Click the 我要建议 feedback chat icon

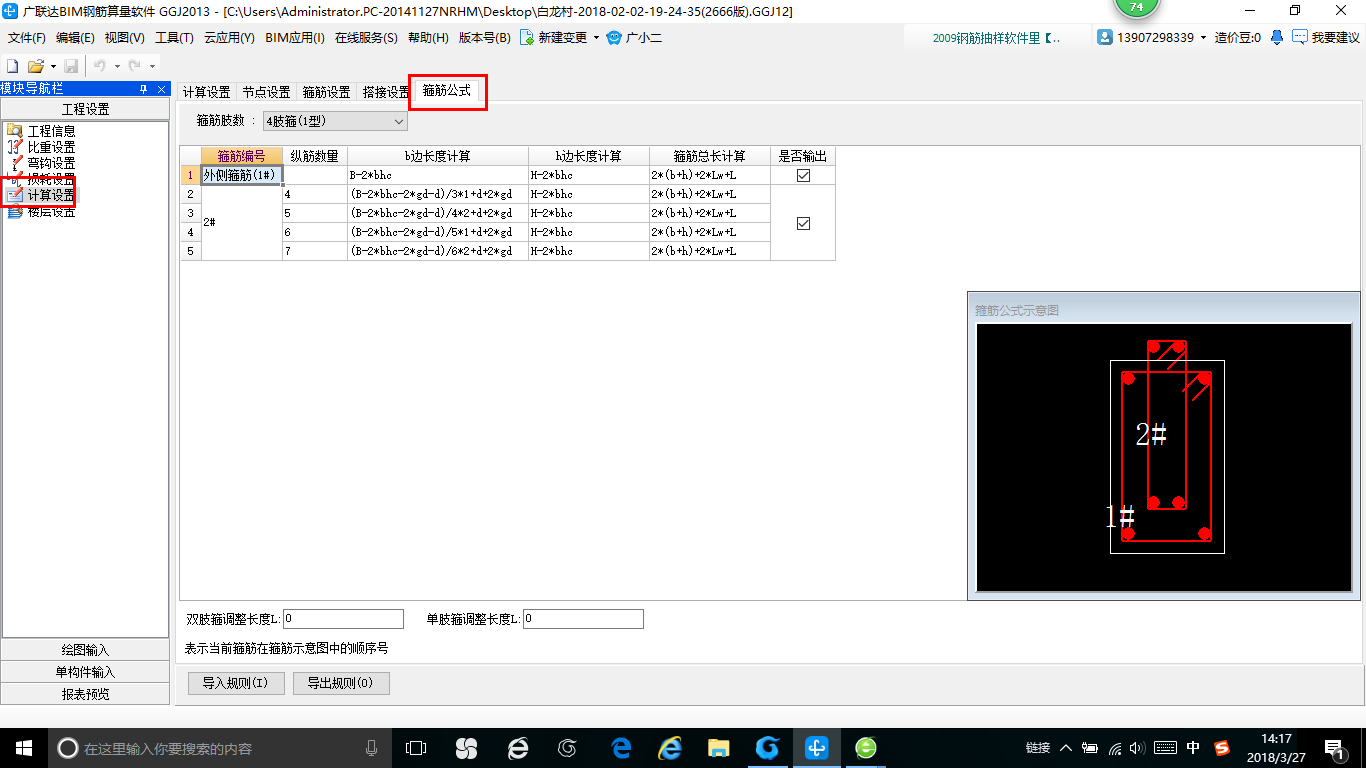click(1299, 37)
